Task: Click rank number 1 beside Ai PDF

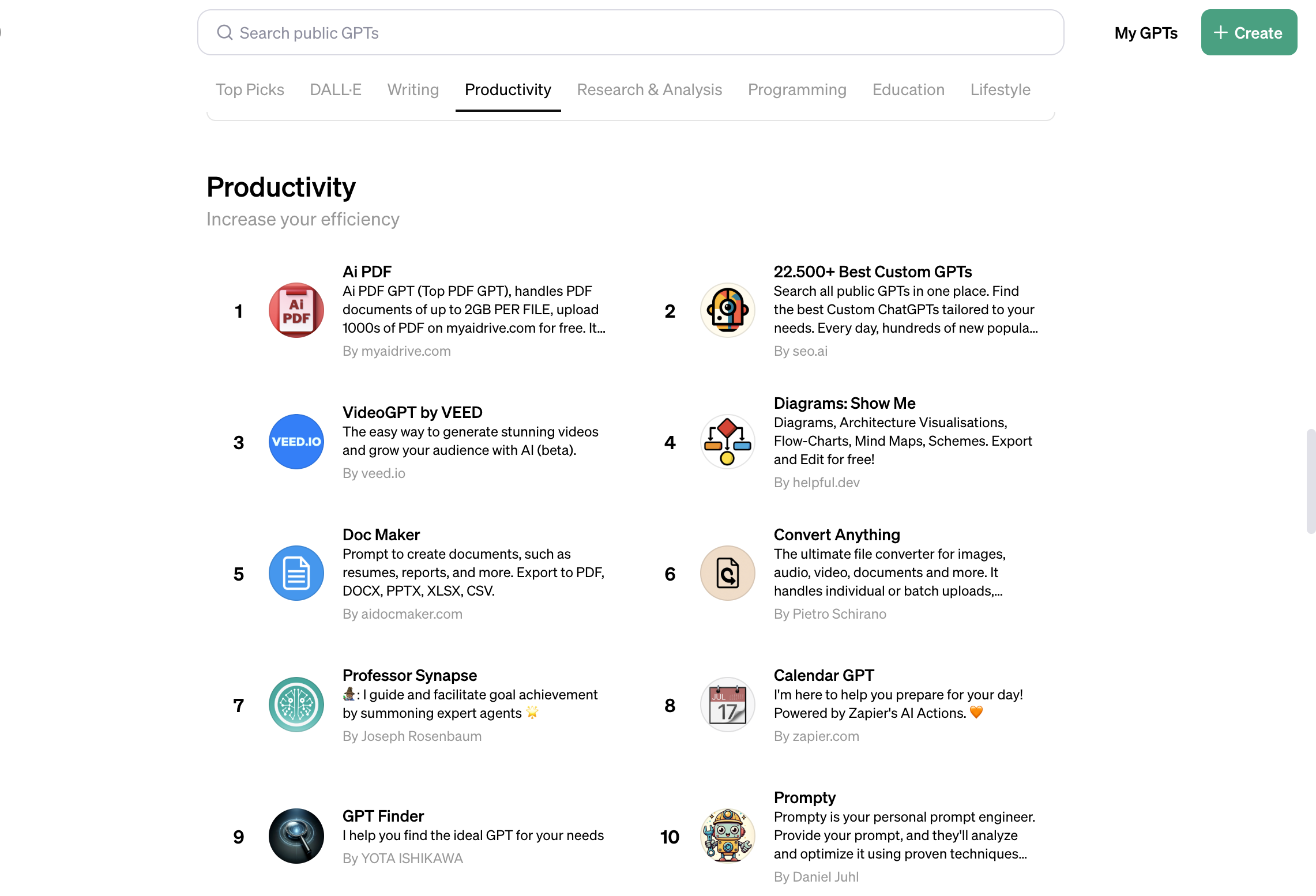Action: 239,311
